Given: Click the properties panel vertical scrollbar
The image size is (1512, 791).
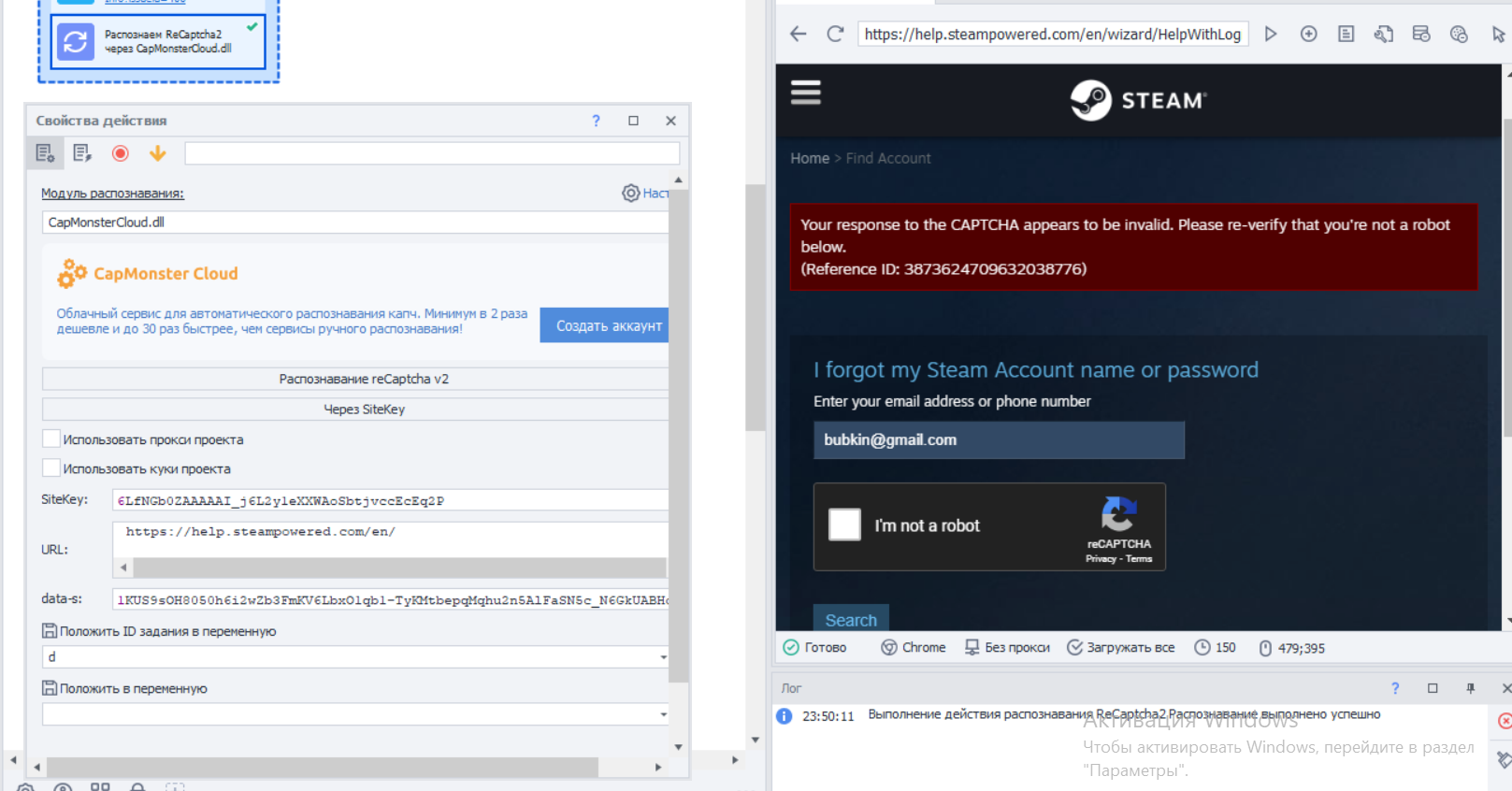Looking at the screenshot, I should (x=678, y=437).
